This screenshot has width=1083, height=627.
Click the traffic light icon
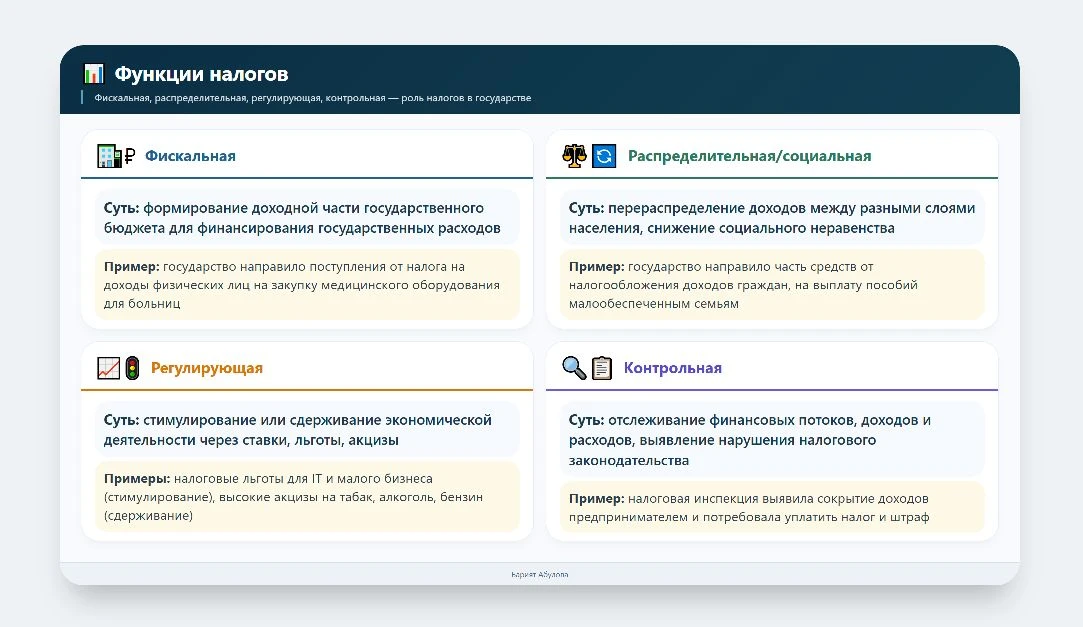coord(133,368)
